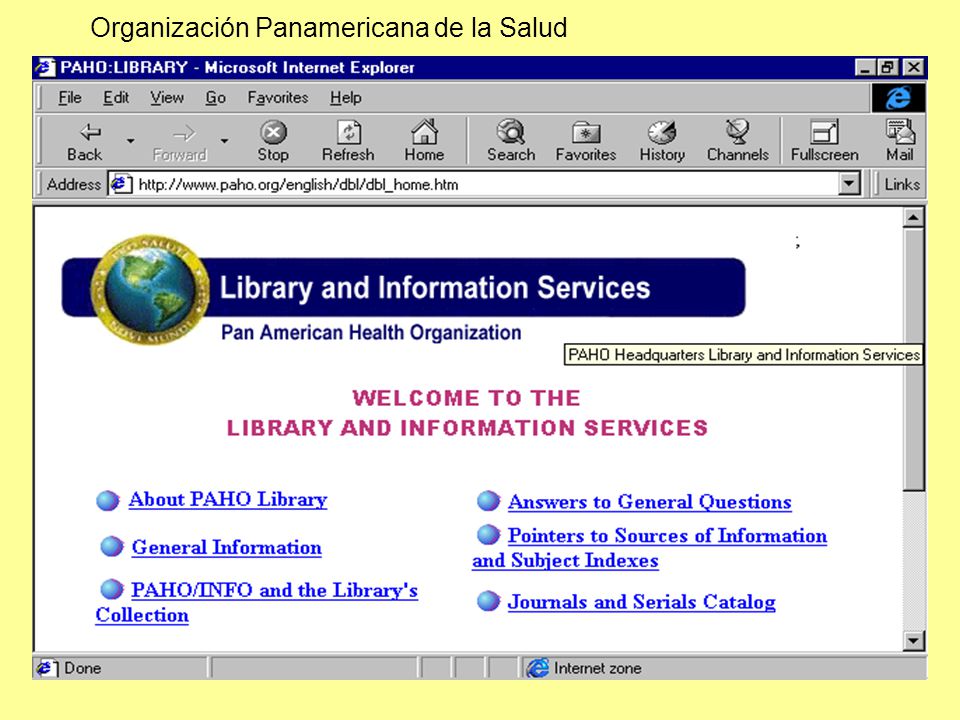Open the File menu
The width and height of the screenshot is (960, 720).
[x=70, y=98]
